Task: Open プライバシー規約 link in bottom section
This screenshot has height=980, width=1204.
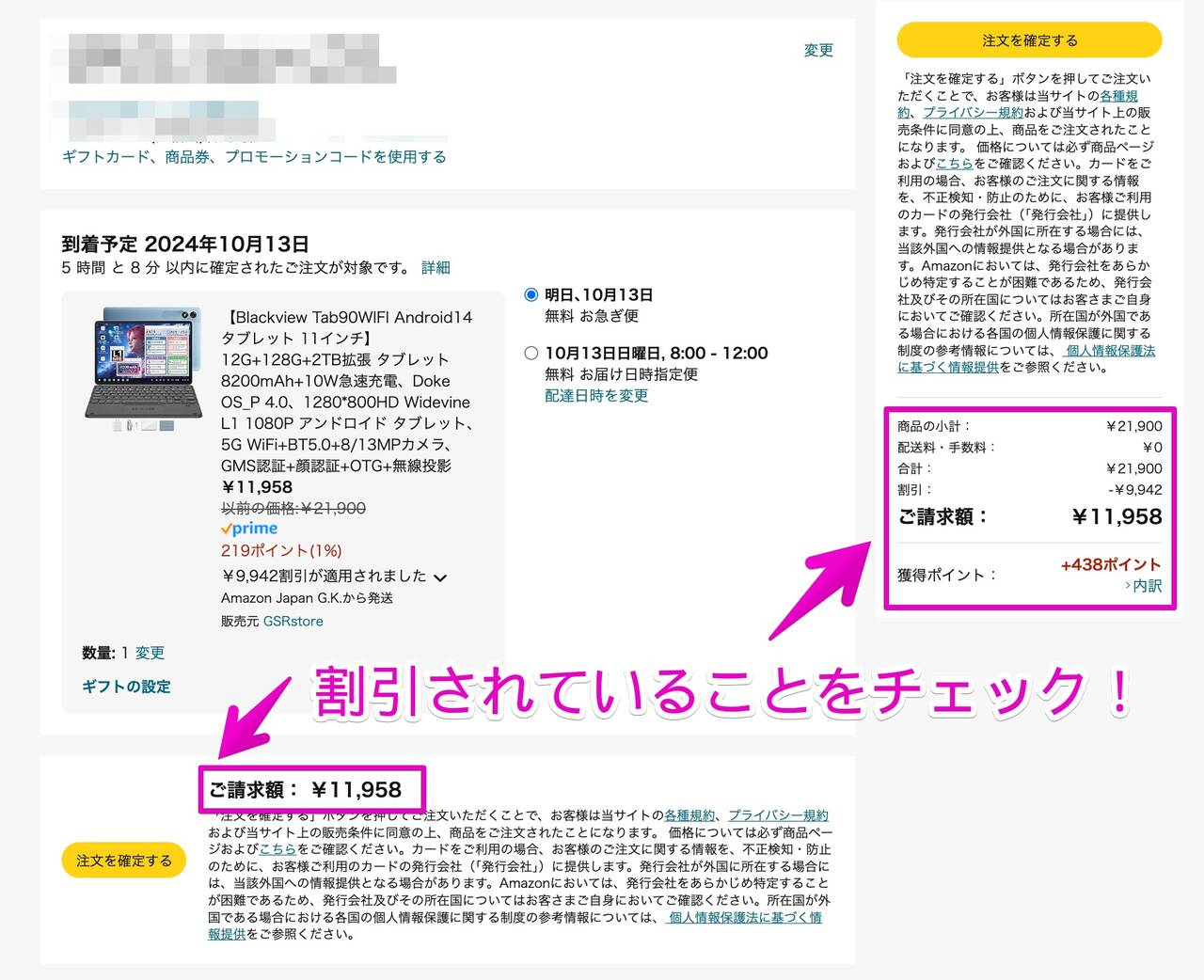Action: coord(778,815)
